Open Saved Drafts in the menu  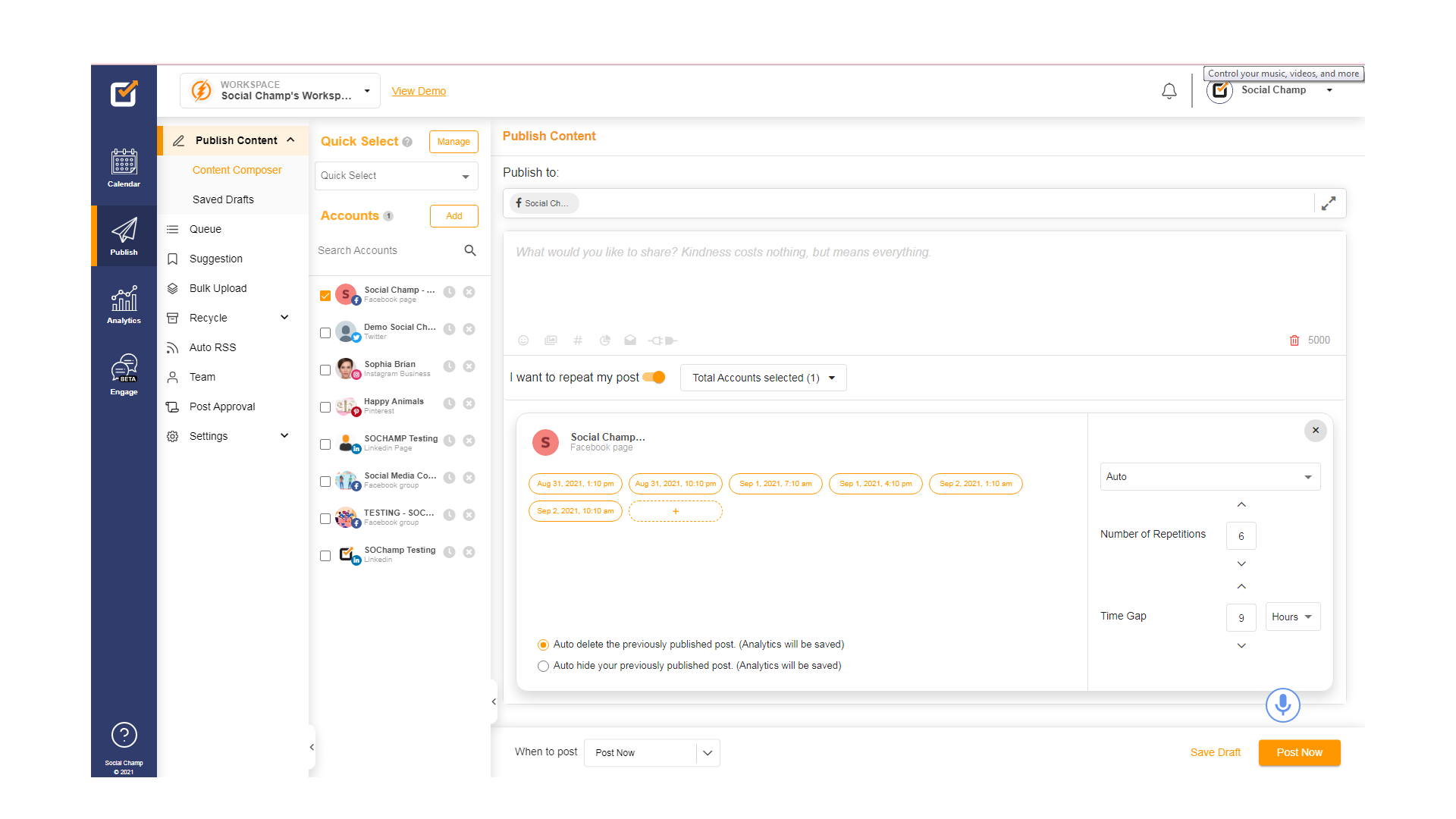point(223,199)
